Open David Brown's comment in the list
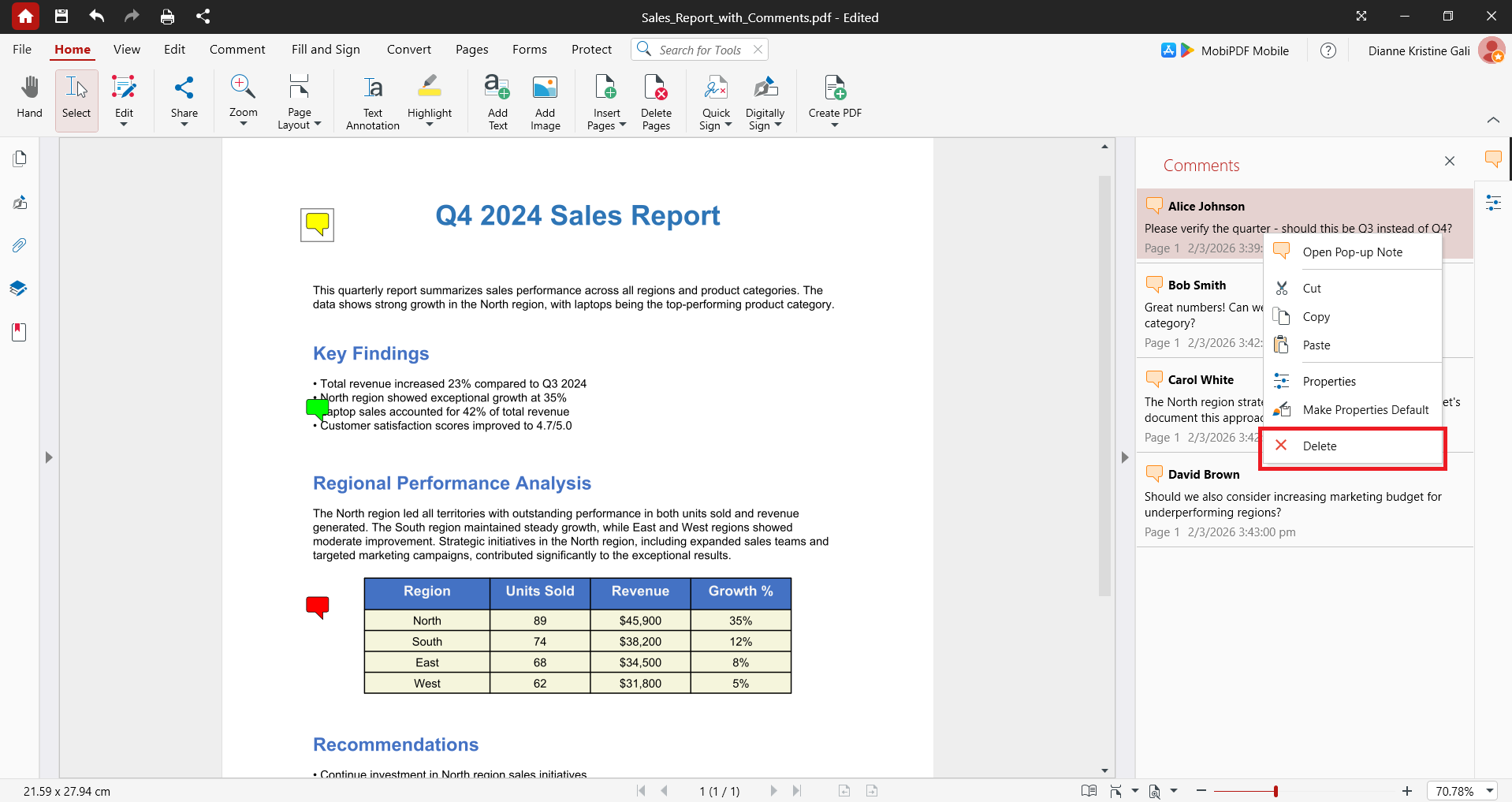Viewport: 1512px width, 802px height. (x=1305, y=502)
